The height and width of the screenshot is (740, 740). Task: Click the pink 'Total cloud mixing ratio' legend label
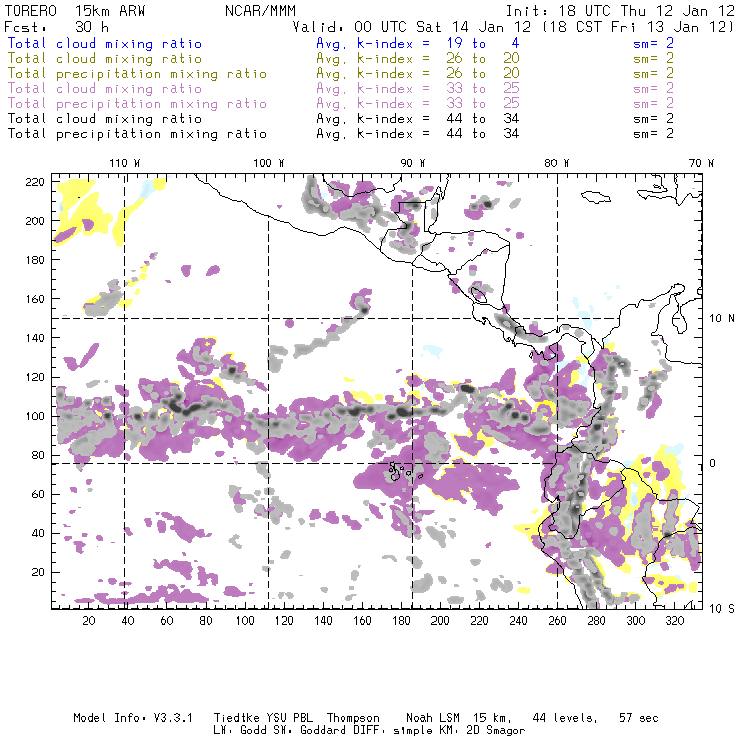tap(105, 89)
